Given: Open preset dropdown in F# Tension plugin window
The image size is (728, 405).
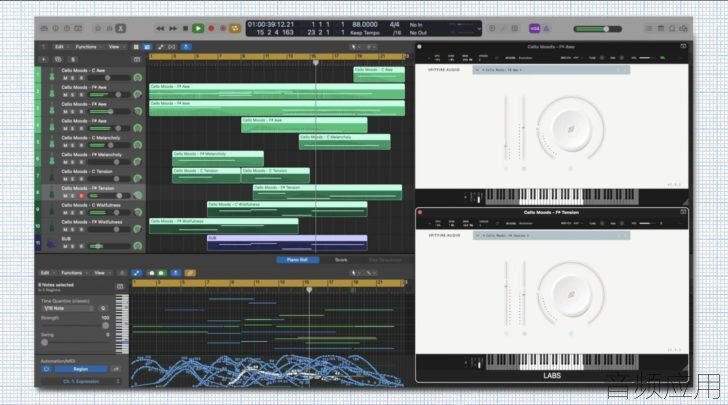Looking at the screenshot, I should [x=551, y=235].
